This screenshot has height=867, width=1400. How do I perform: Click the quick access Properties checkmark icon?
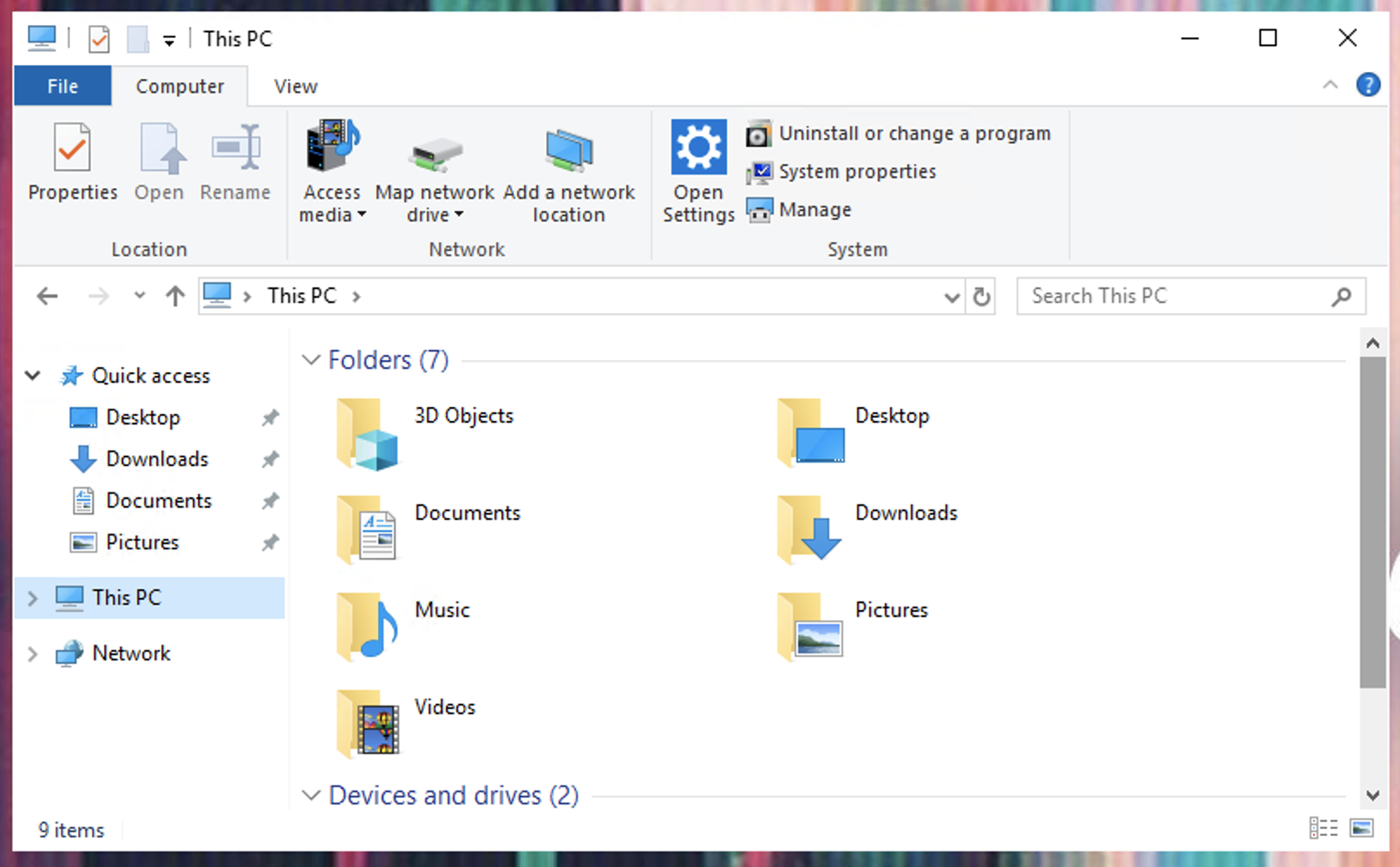point(99,39)
